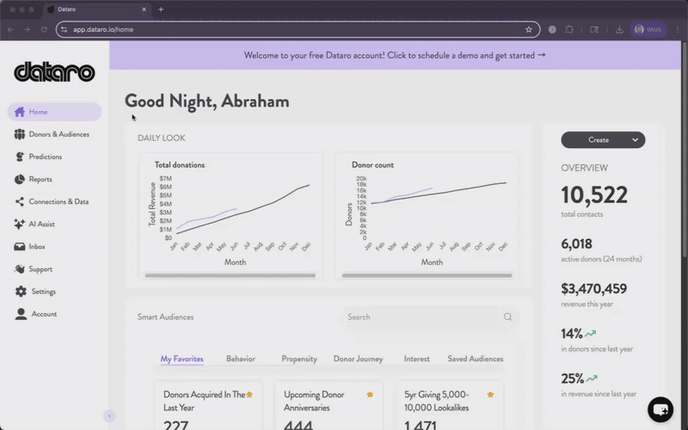Click the Home icon in sidebar

tap(19, 112)
